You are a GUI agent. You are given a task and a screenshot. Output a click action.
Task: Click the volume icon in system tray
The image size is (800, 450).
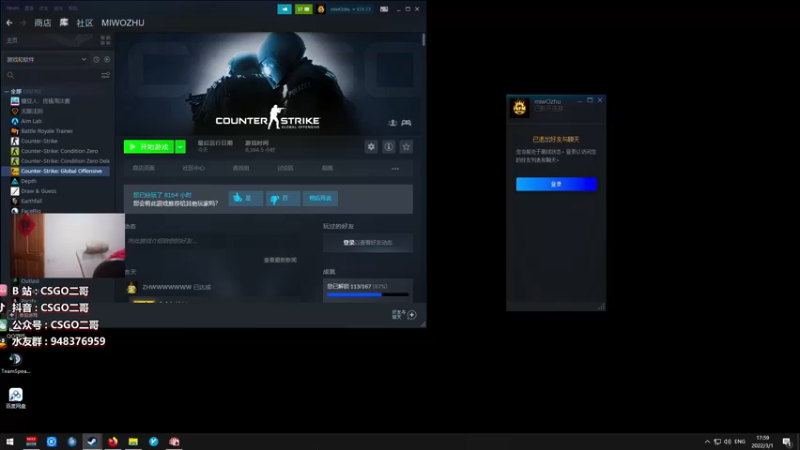click(x=728, y=441)
